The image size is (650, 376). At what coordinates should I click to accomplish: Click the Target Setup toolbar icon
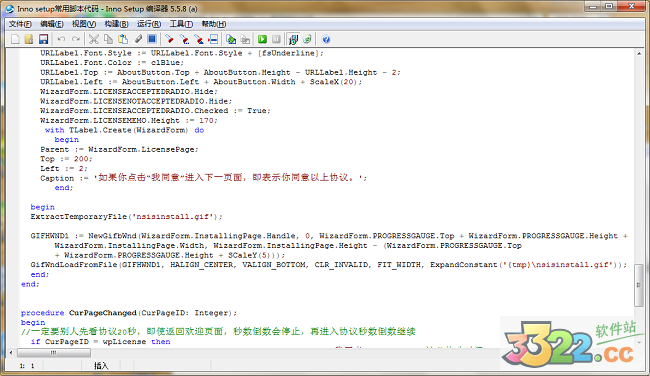coord(293,39)
